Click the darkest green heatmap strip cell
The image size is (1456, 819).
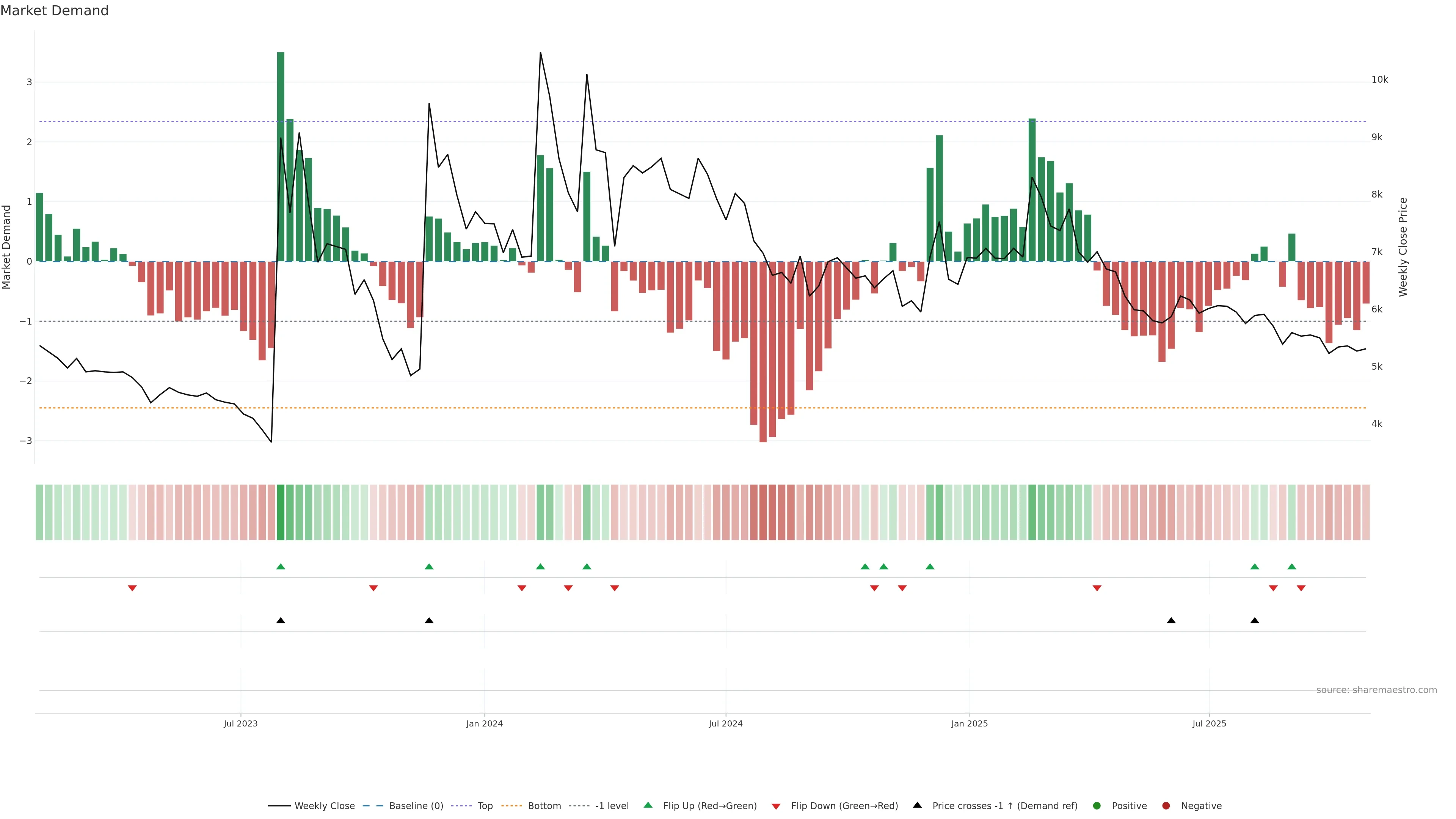tap(280, 512)
